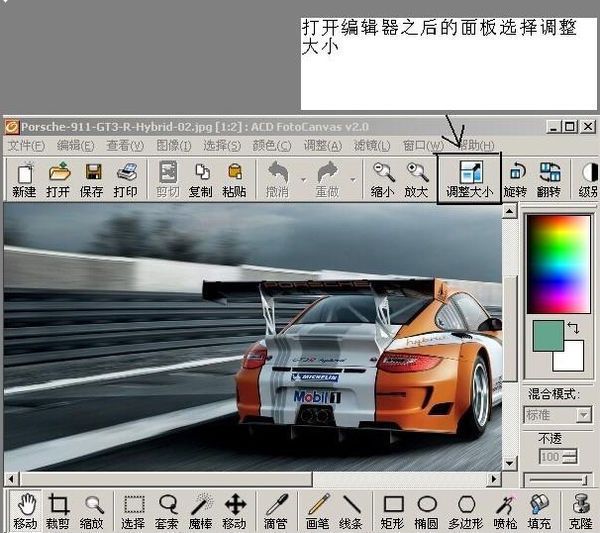Open the 窗口(W) menu
Screen dimensions: 600x533
click(423, 145)
